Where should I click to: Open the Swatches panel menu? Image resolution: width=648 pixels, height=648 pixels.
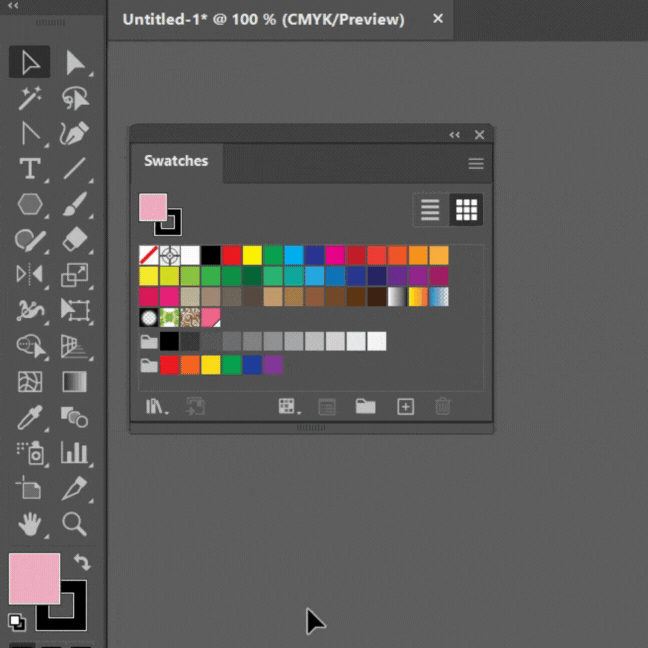tap(476, 163)
